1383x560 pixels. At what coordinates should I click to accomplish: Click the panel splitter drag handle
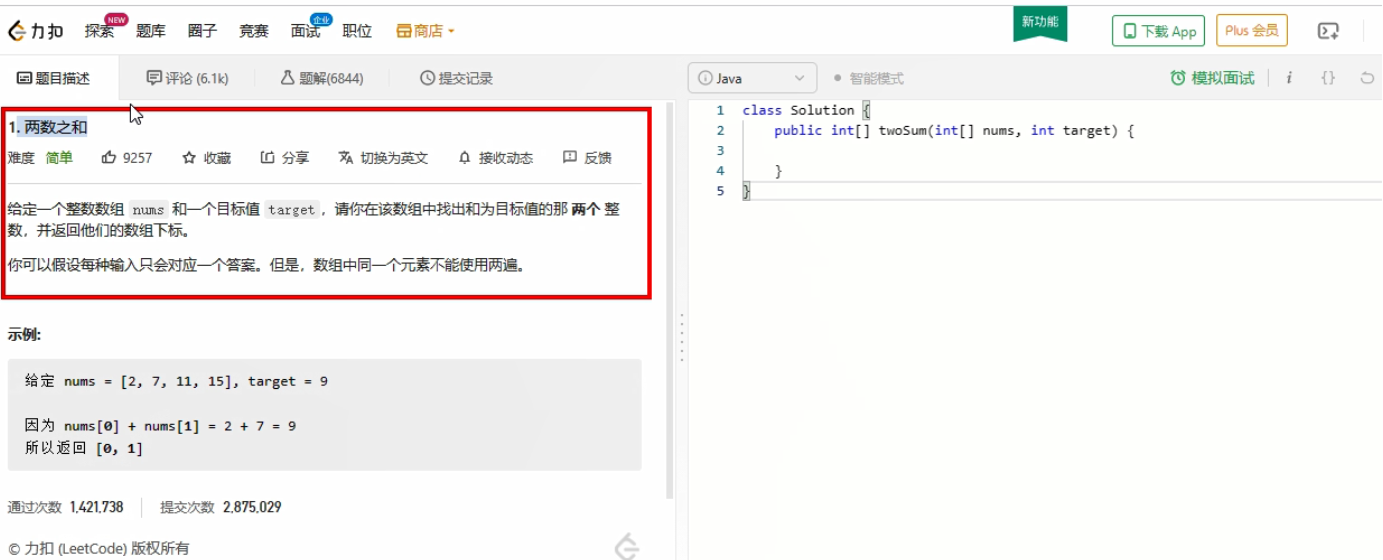(682, 337)
